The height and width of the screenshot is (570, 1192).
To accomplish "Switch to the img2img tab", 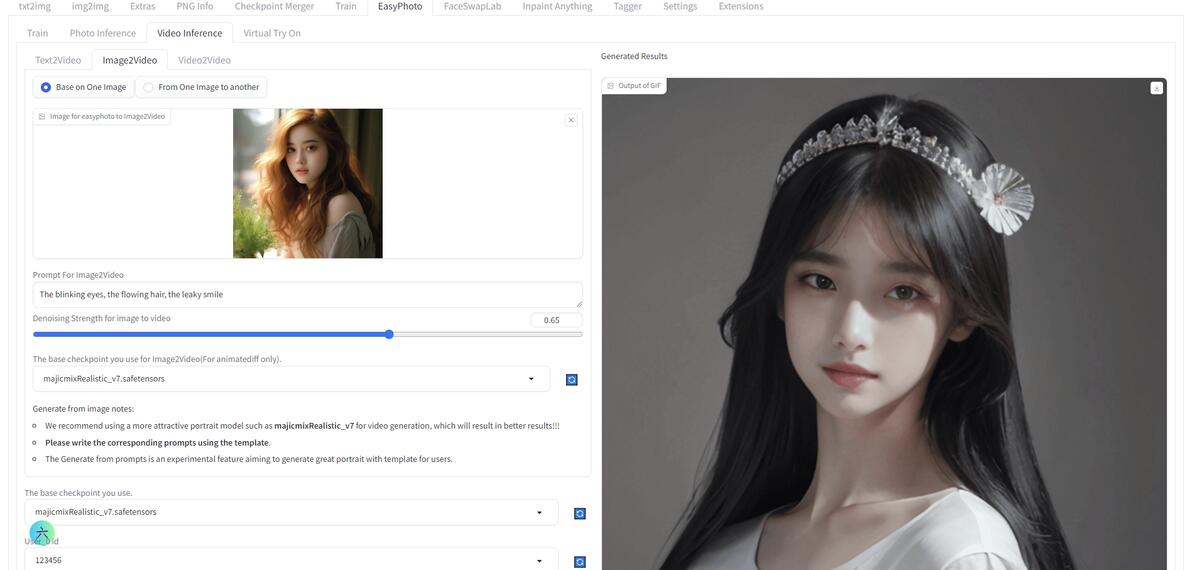I will pos(90,6).
